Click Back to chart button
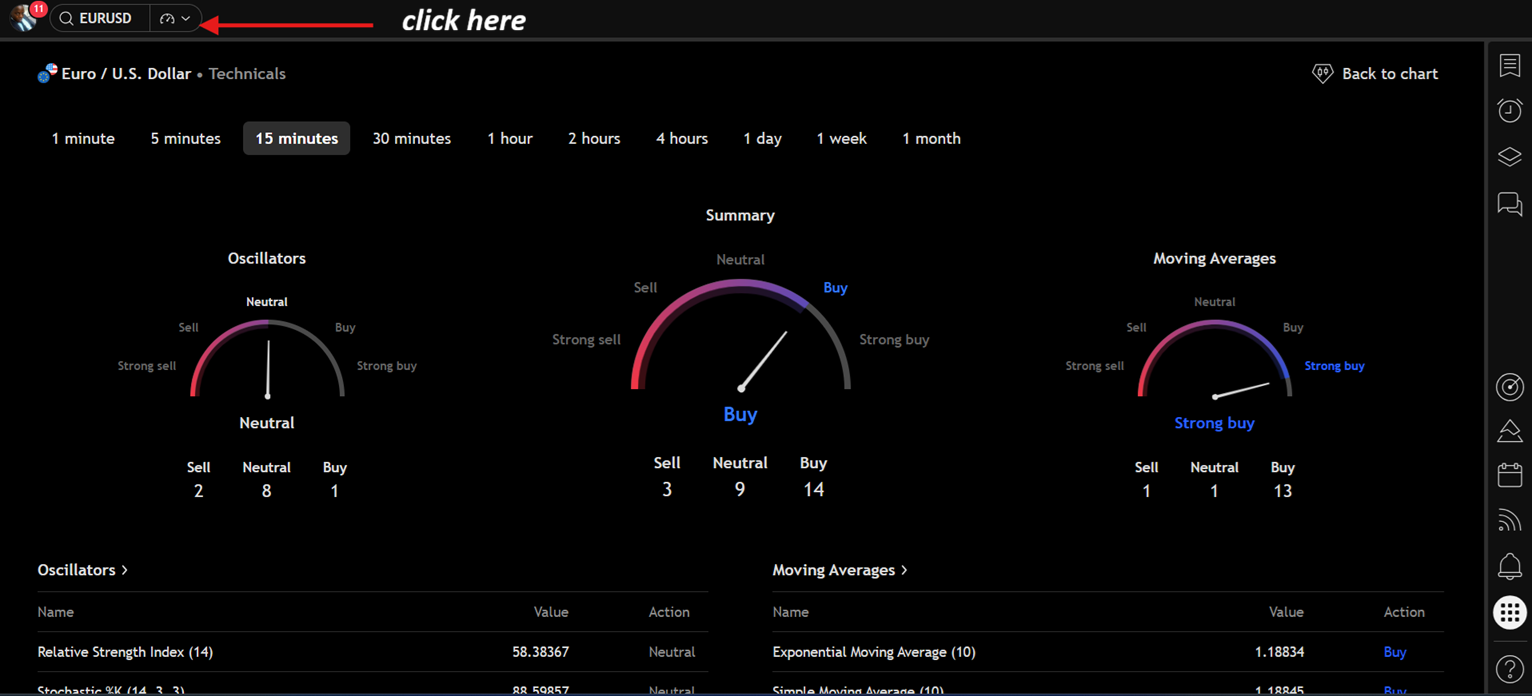The width and height of the screenshot is (1532, 696). click(1375, 74)
